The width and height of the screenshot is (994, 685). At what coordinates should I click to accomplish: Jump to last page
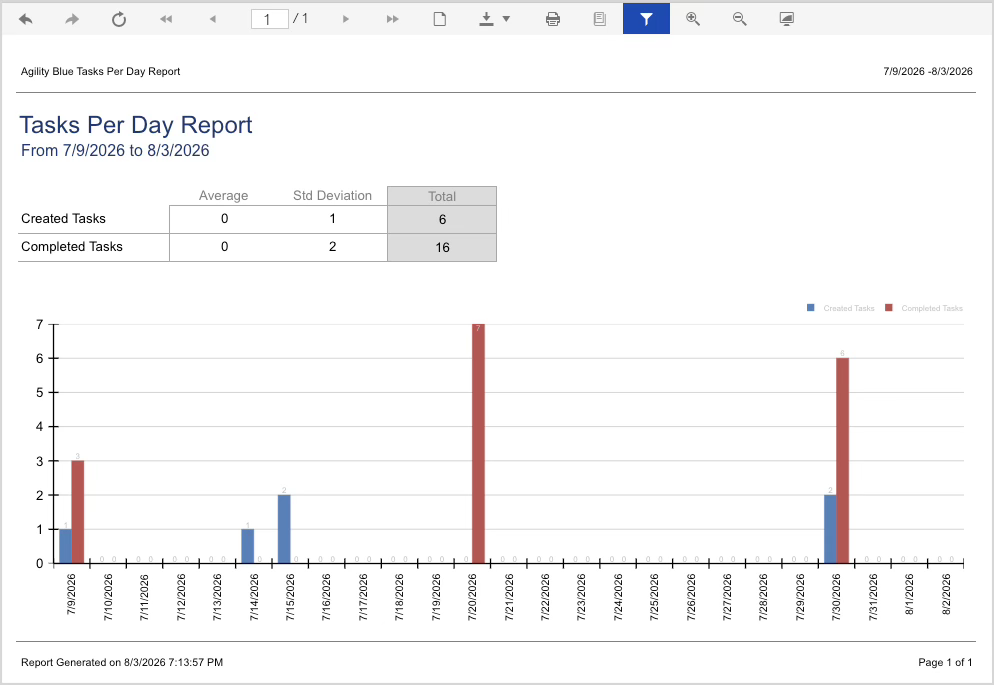click(392, 19)
